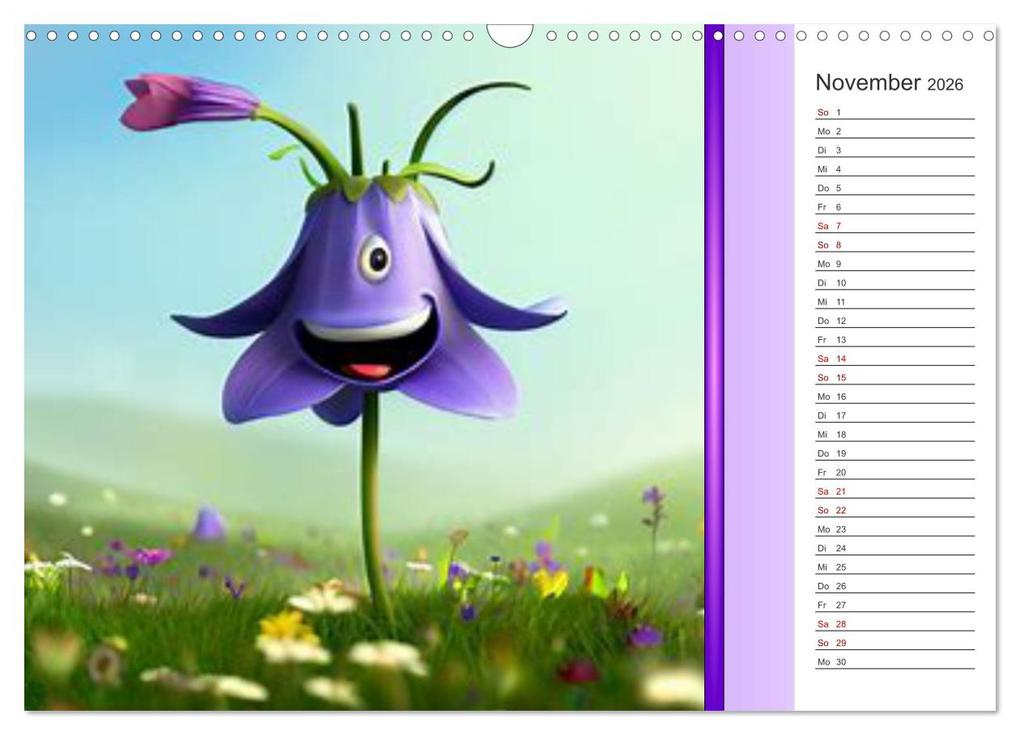Click the So 8 date row

[x=826, y=245]
